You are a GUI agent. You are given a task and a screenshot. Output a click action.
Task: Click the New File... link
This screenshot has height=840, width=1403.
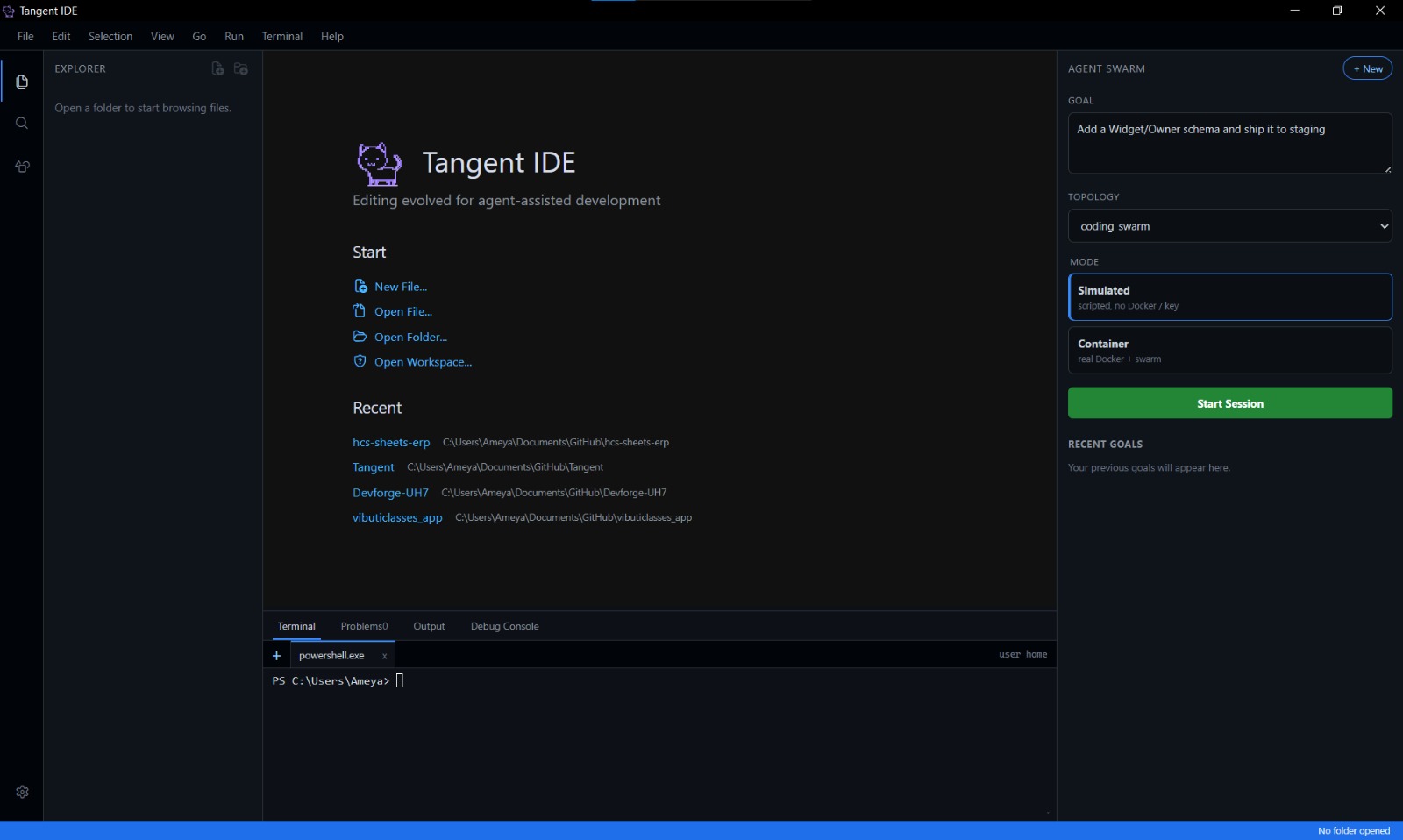[401, 287]
